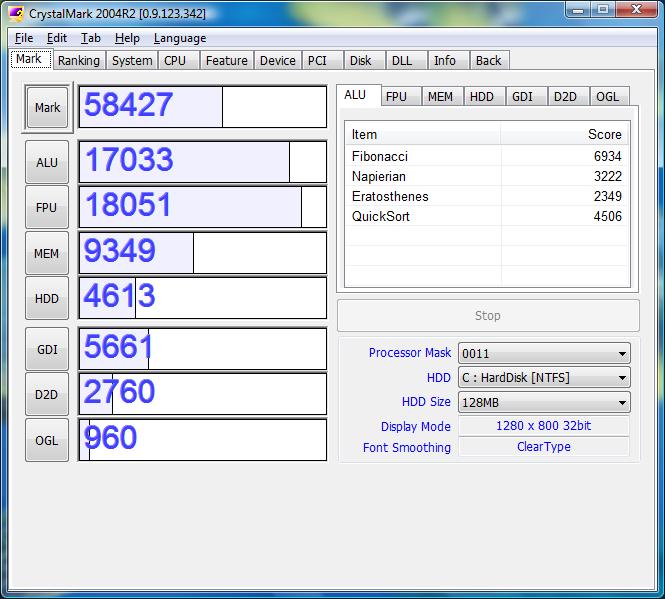The width and height of the screenshot is (665, 599).
Task: Open the File menu
Action: point(24,38)
